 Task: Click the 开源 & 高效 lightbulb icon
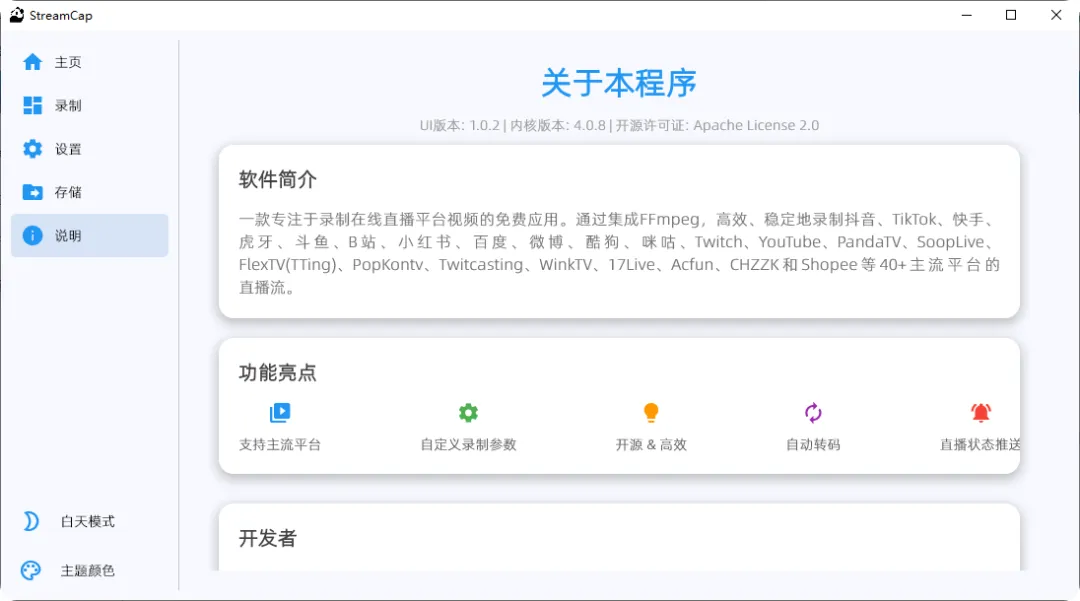point(651,413)
